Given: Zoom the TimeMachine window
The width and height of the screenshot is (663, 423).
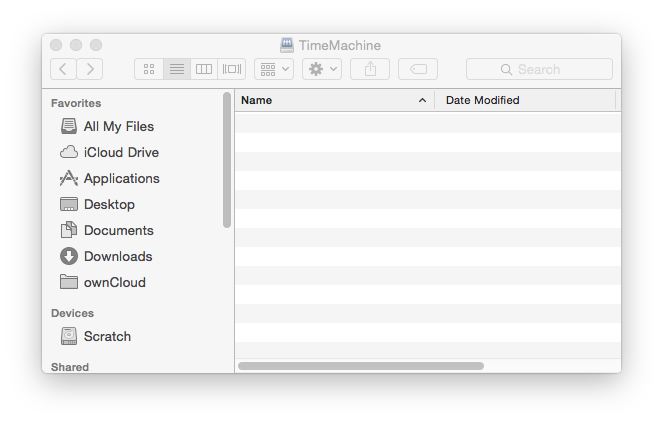Looking at the screenshot, I should tap(96, 45).
